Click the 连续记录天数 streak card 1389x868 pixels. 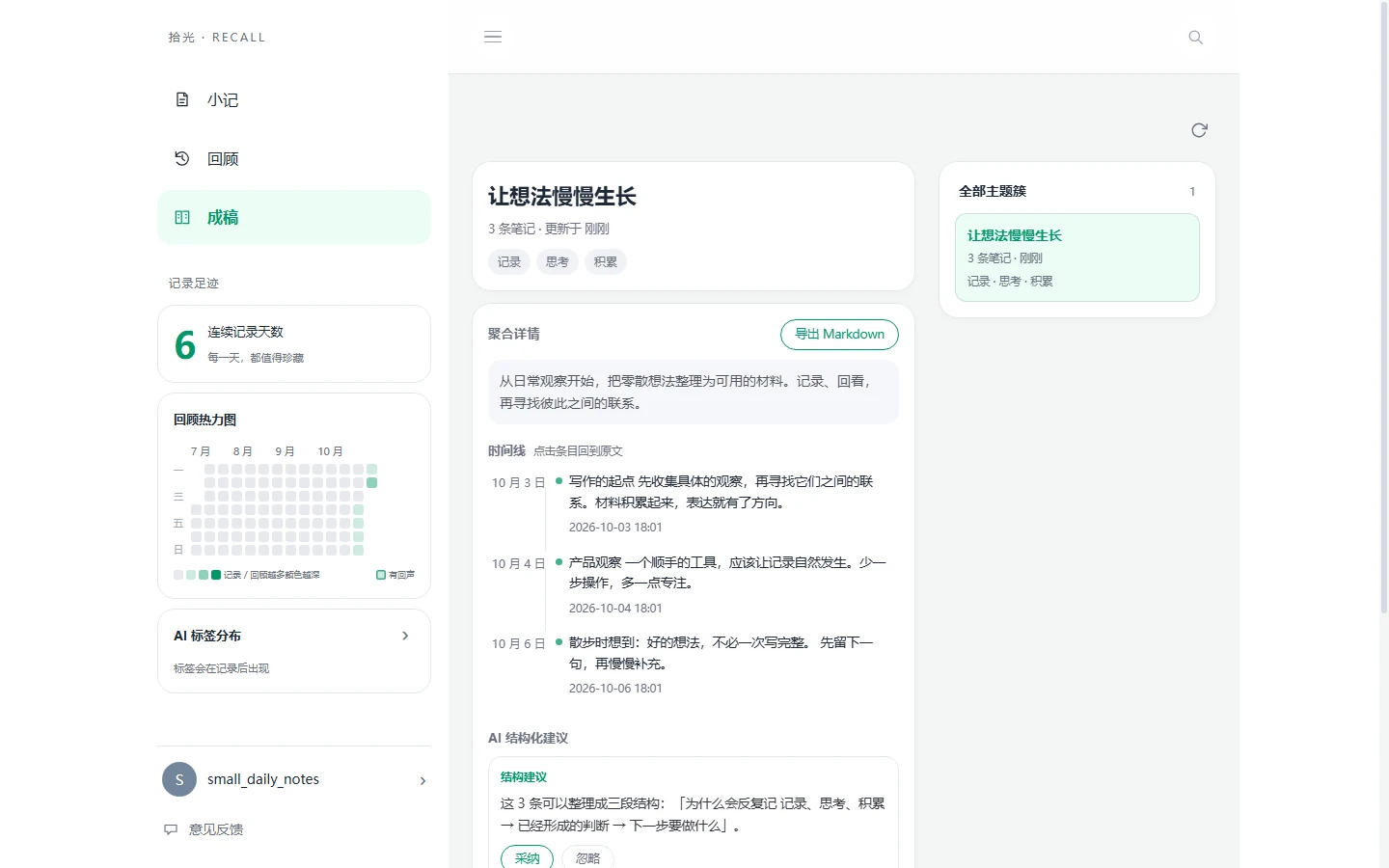[294, 344]
